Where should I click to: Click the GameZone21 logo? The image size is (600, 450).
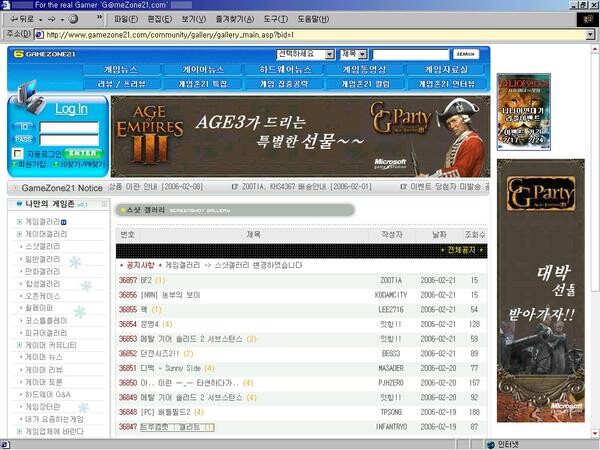point(40,54)
